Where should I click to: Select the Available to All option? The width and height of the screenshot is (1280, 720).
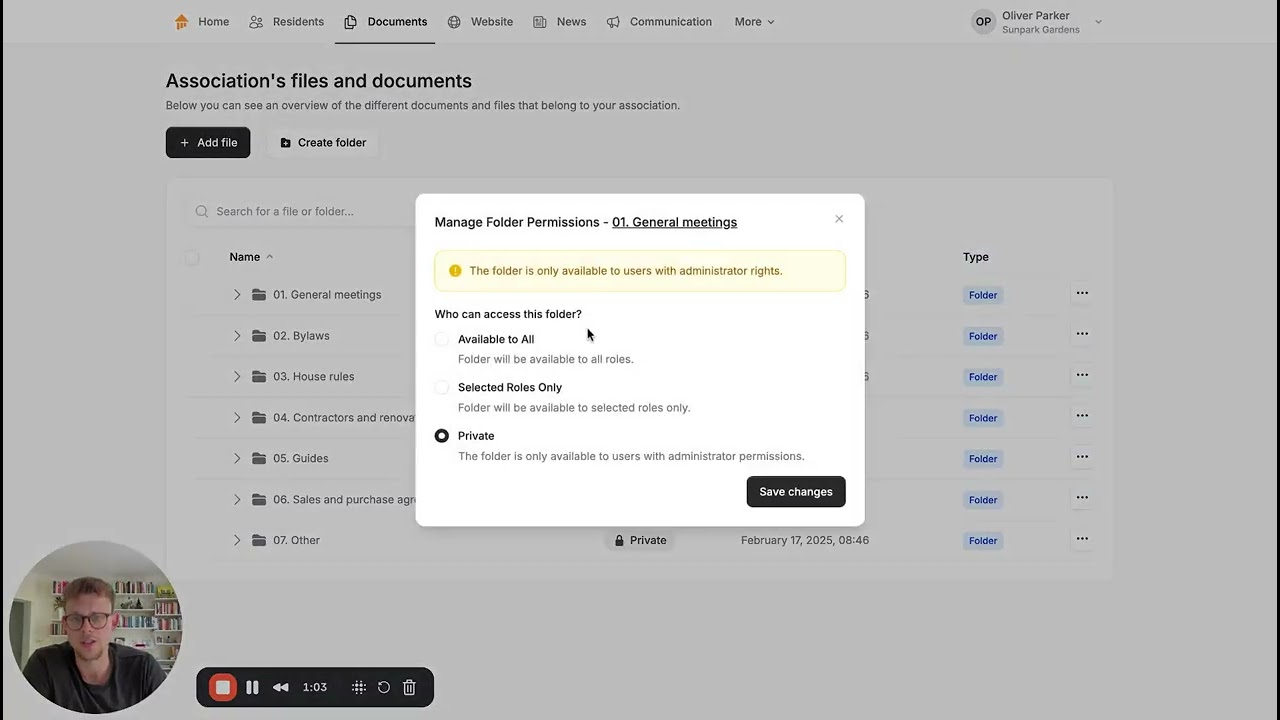pyautogui.click(x=442, y=339)
